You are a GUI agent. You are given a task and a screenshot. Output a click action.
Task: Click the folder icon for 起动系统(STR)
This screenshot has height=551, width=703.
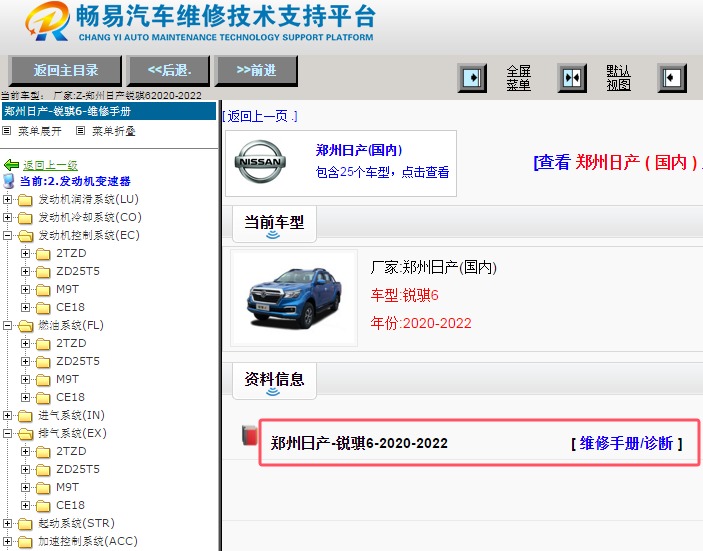[25, 524]
